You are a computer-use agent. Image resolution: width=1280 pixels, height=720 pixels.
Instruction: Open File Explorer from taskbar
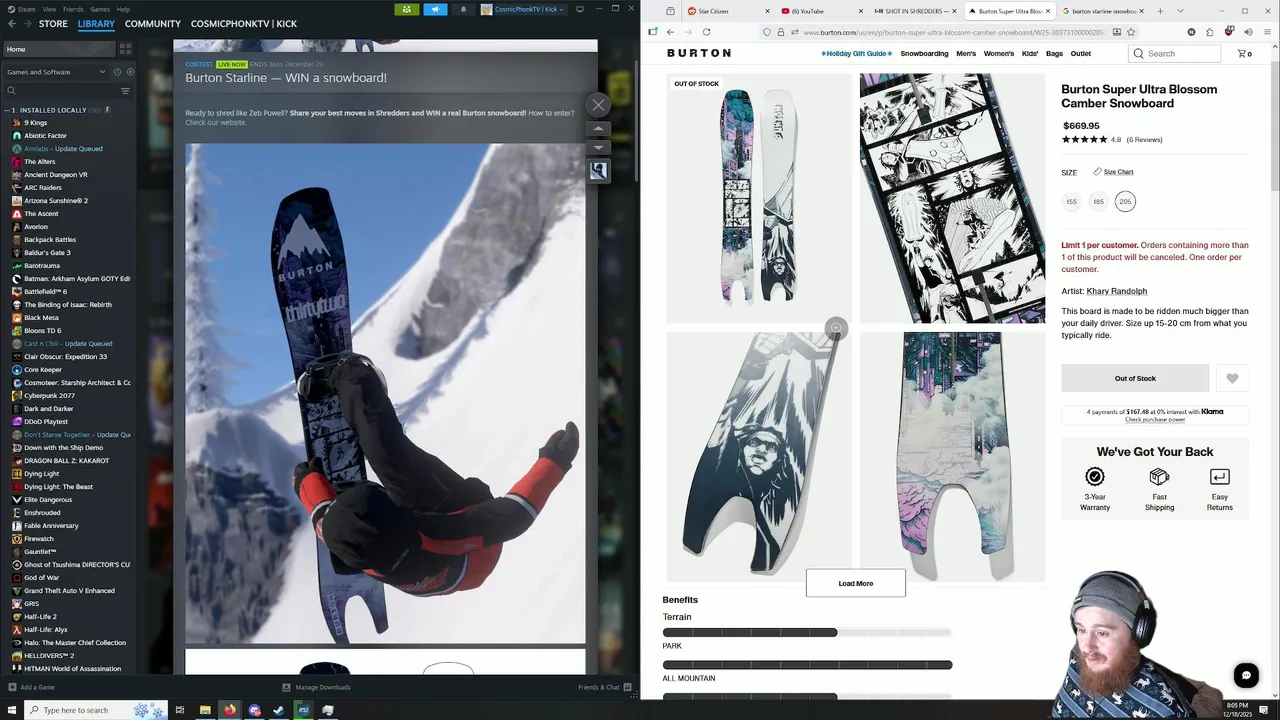(x=205, y=710)
